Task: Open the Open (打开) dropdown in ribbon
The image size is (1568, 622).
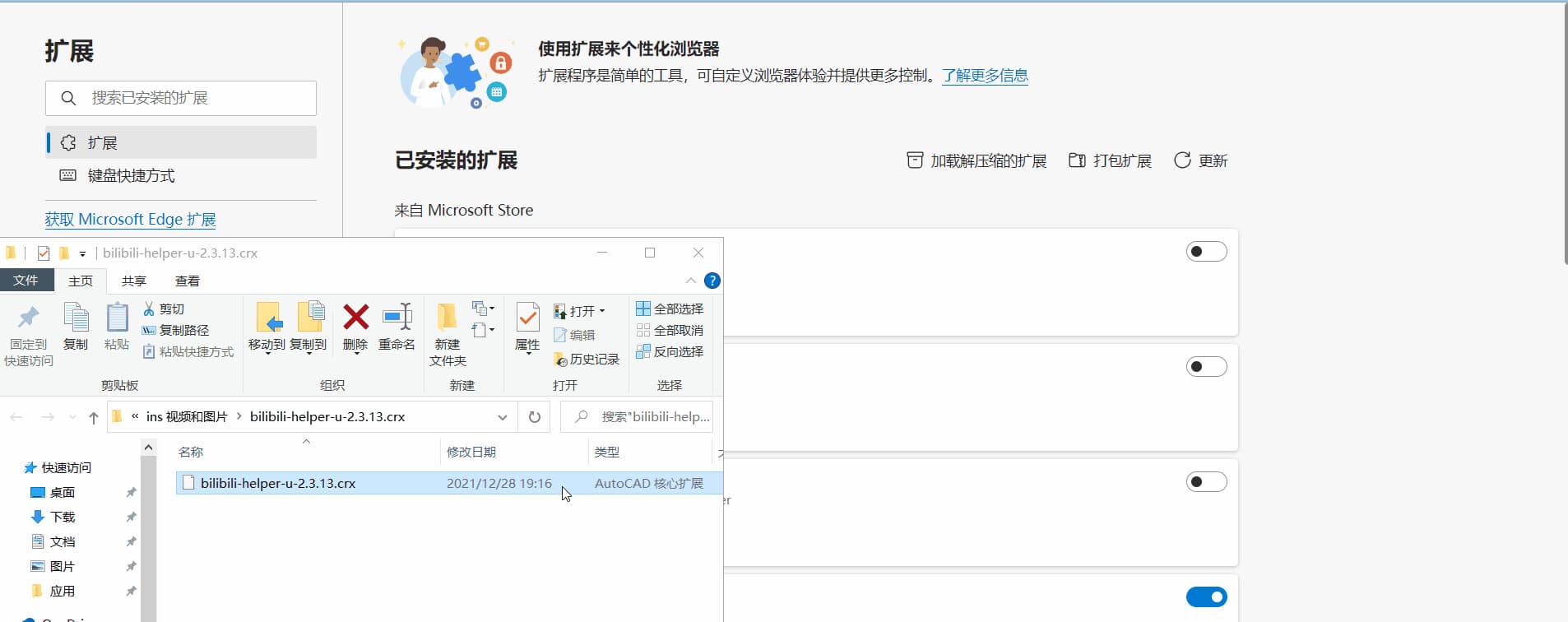Action: pos(579,311)
